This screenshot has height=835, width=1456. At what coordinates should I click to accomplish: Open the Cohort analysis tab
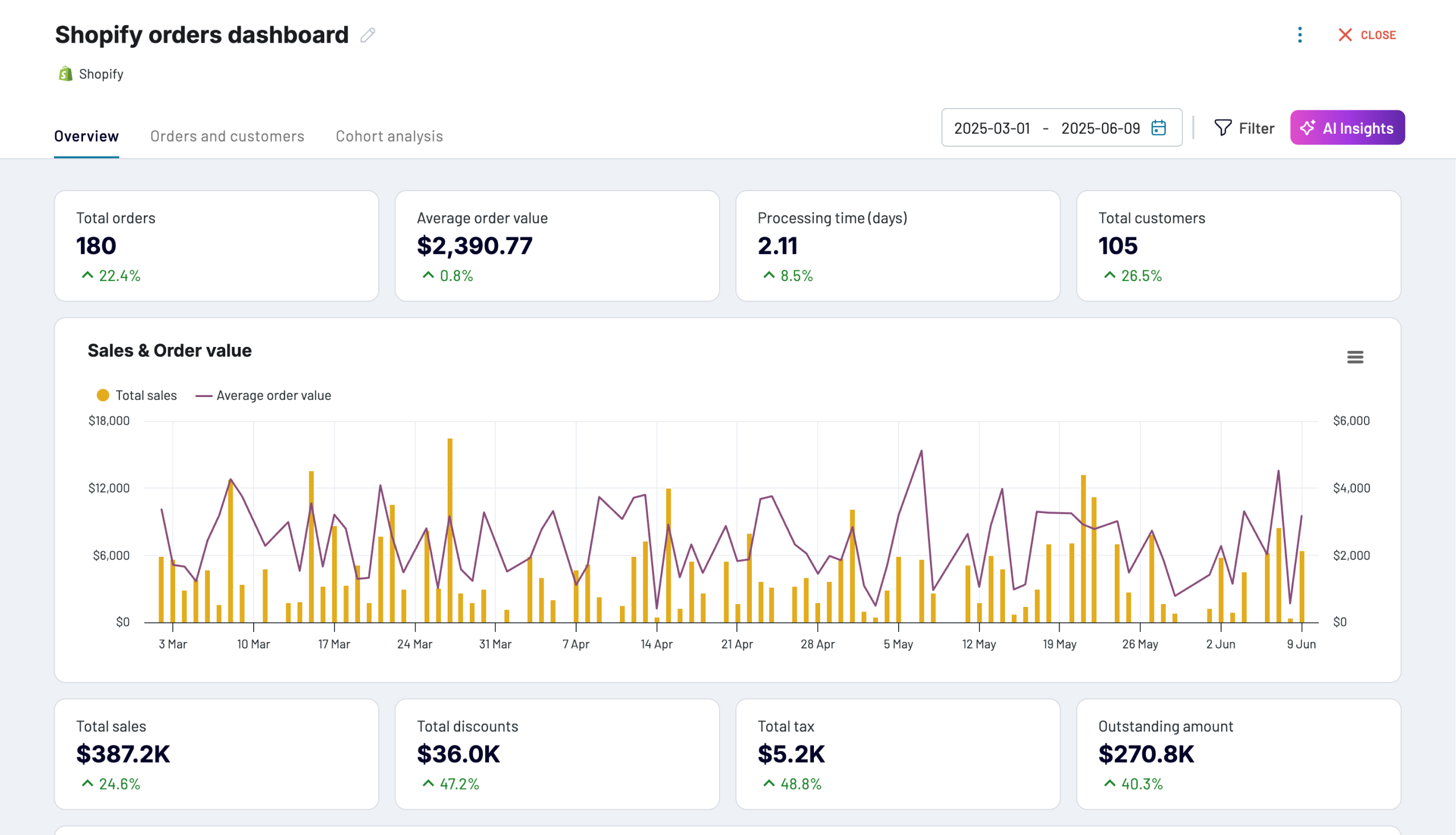point(390,136)
